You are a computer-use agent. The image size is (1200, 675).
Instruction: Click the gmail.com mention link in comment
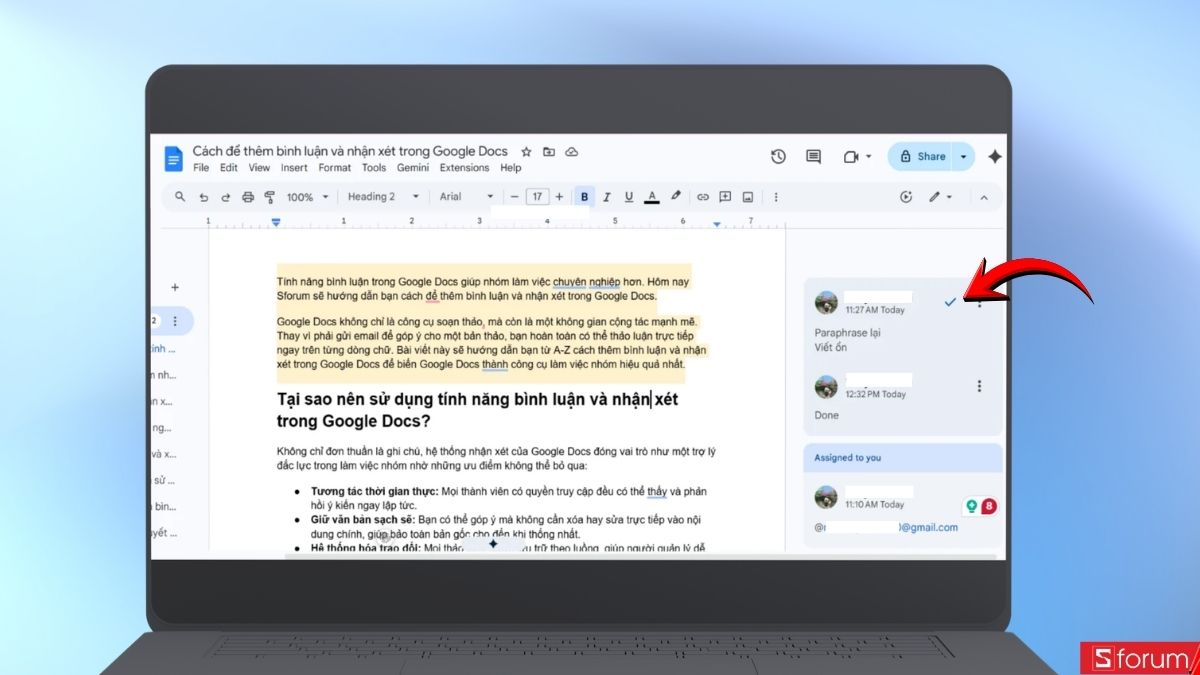point(886,527)
